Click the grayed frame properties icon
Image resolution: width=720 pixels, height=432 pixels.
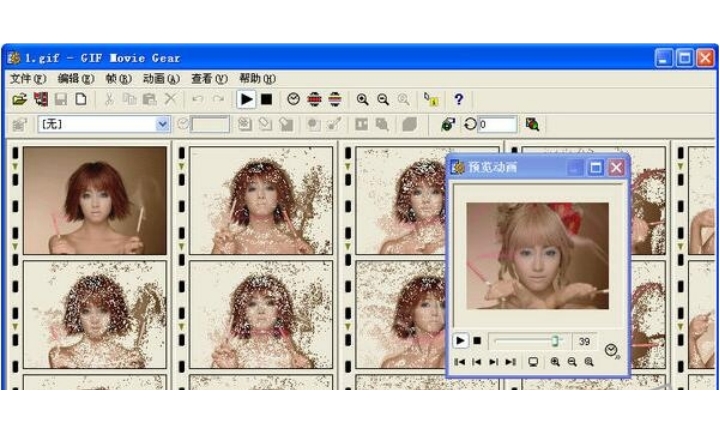(19, 124)
